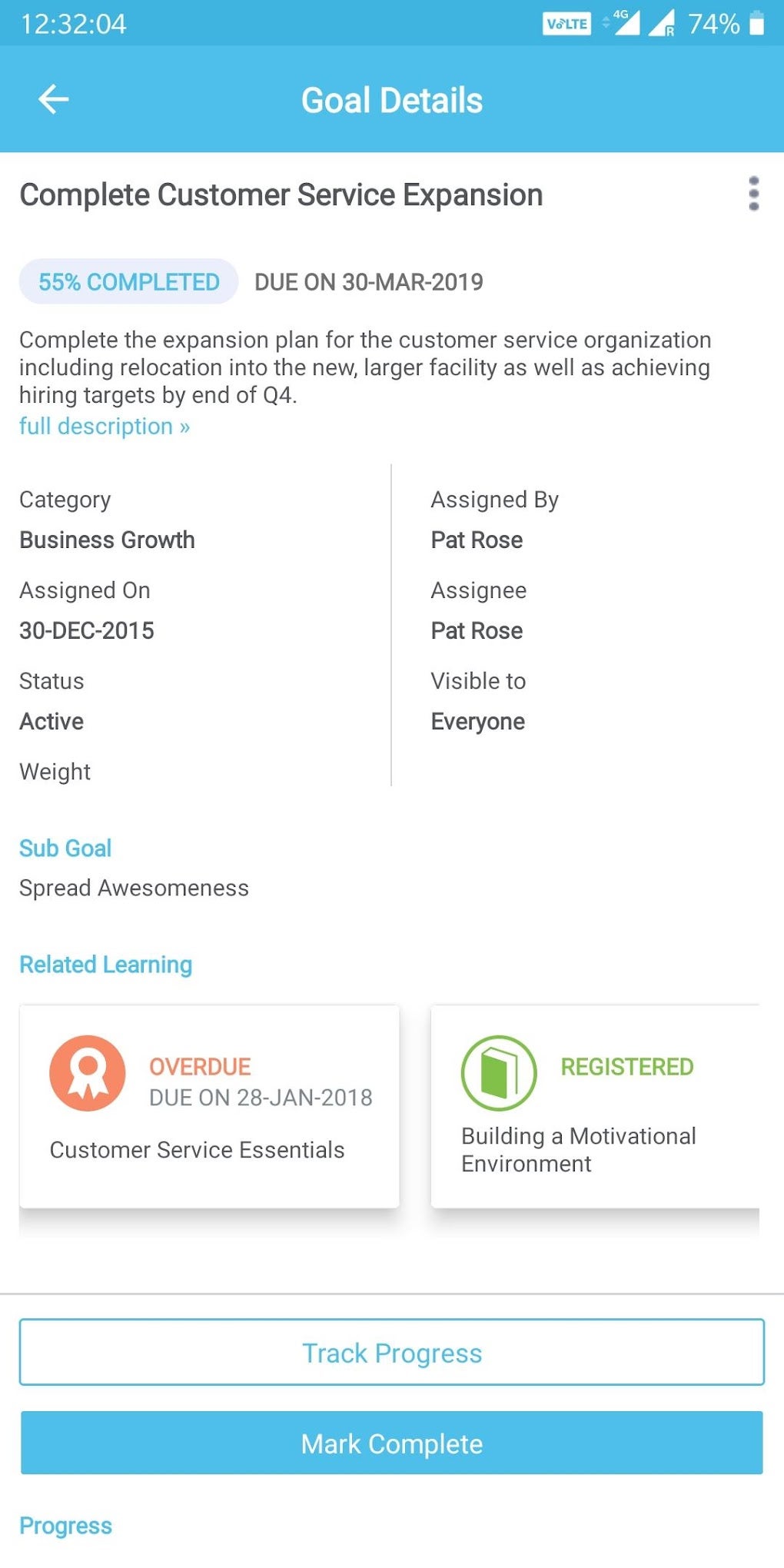This screenshot has height=1568, width=784.
Task: Tap the orange certificate badge icon
Action: click(87, 1072)
